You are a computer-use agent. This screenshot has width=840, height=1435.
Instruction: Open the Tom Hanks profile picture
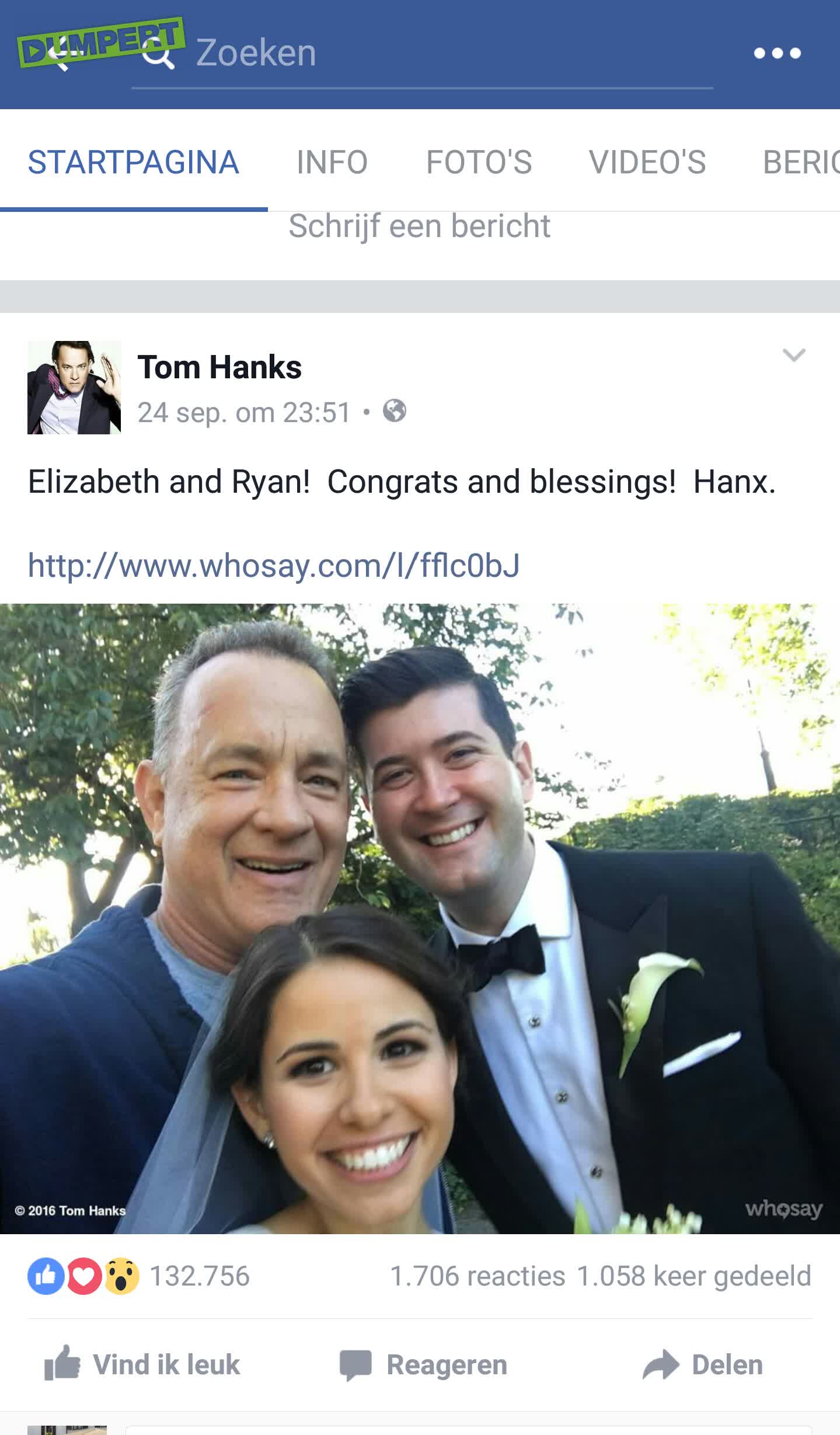click(74, 388)
